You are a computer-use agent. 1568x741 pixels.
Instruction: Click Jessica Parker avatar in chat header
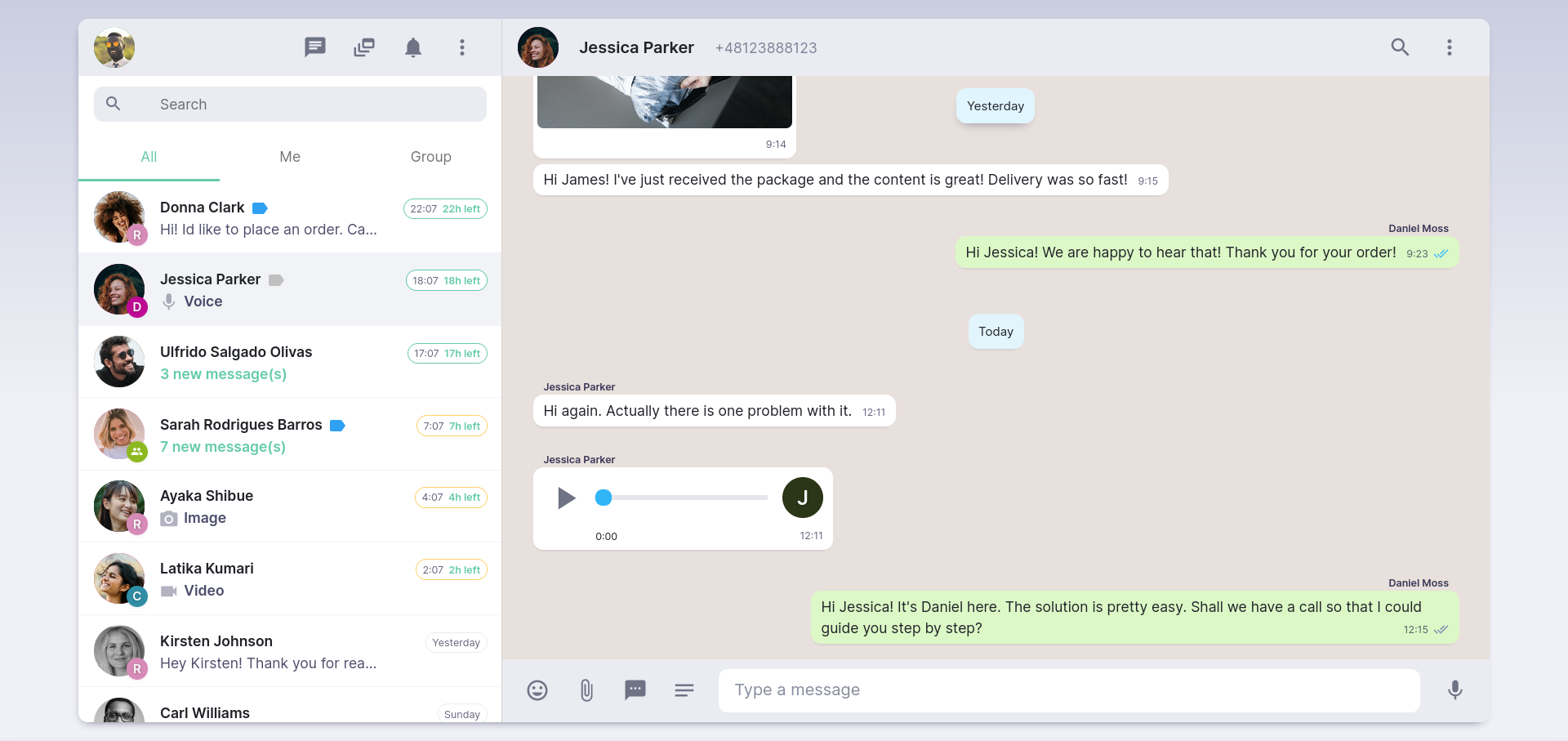click(538, 47)
